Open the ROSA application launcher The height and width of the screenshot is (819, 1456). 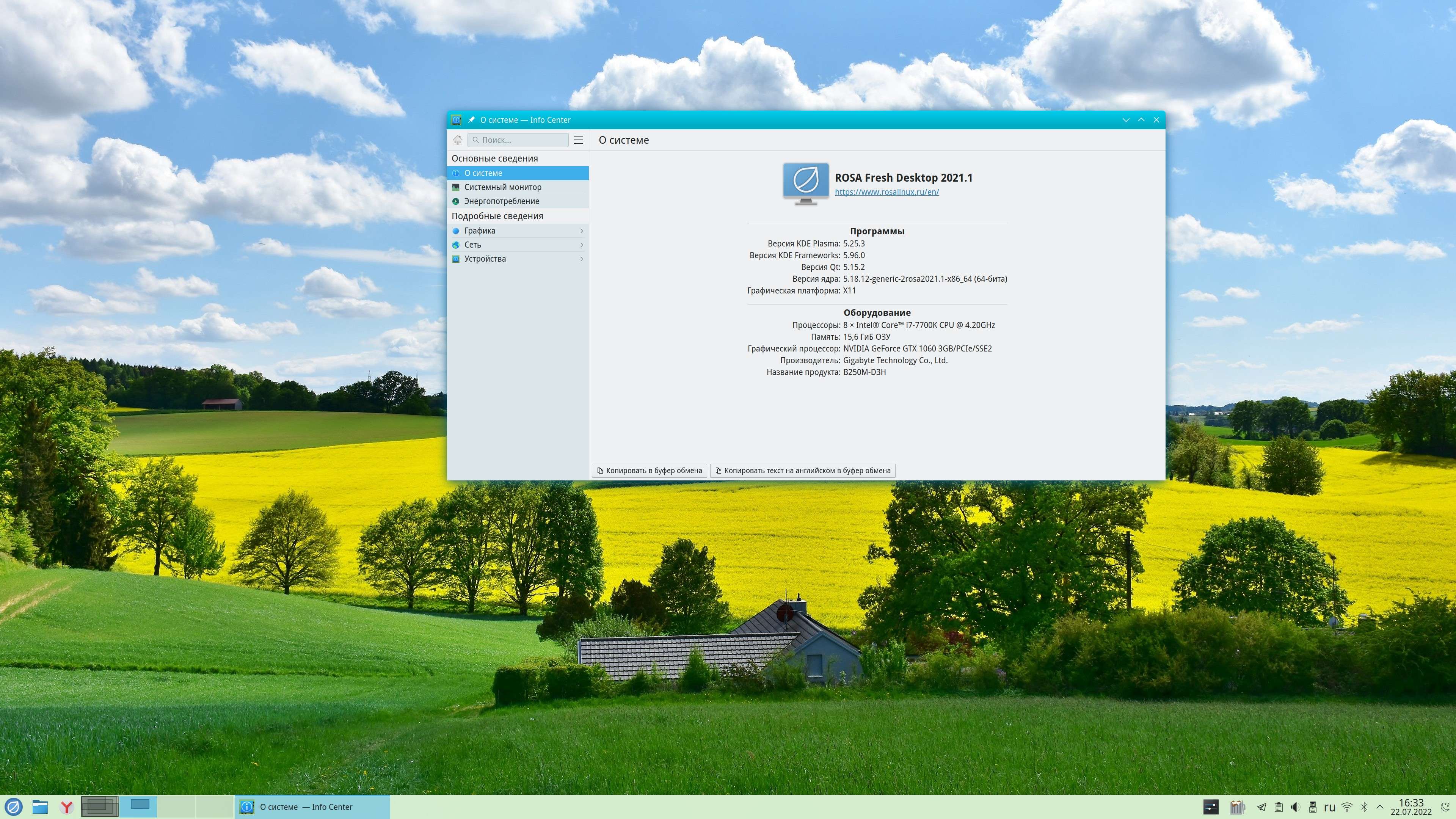14,806
